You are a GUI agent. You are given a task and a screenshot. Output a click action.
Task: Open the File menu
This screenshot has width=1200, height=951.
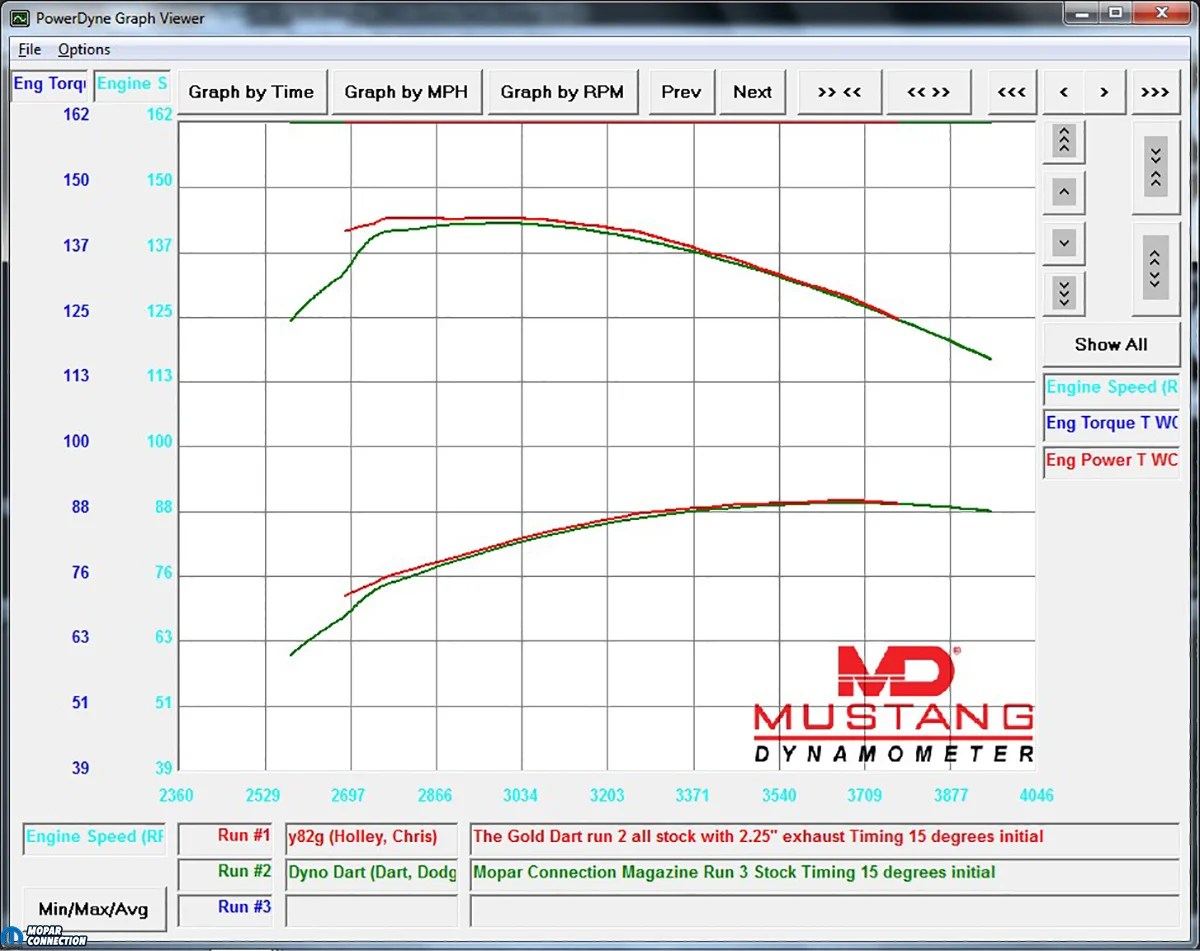pos(29,49)
